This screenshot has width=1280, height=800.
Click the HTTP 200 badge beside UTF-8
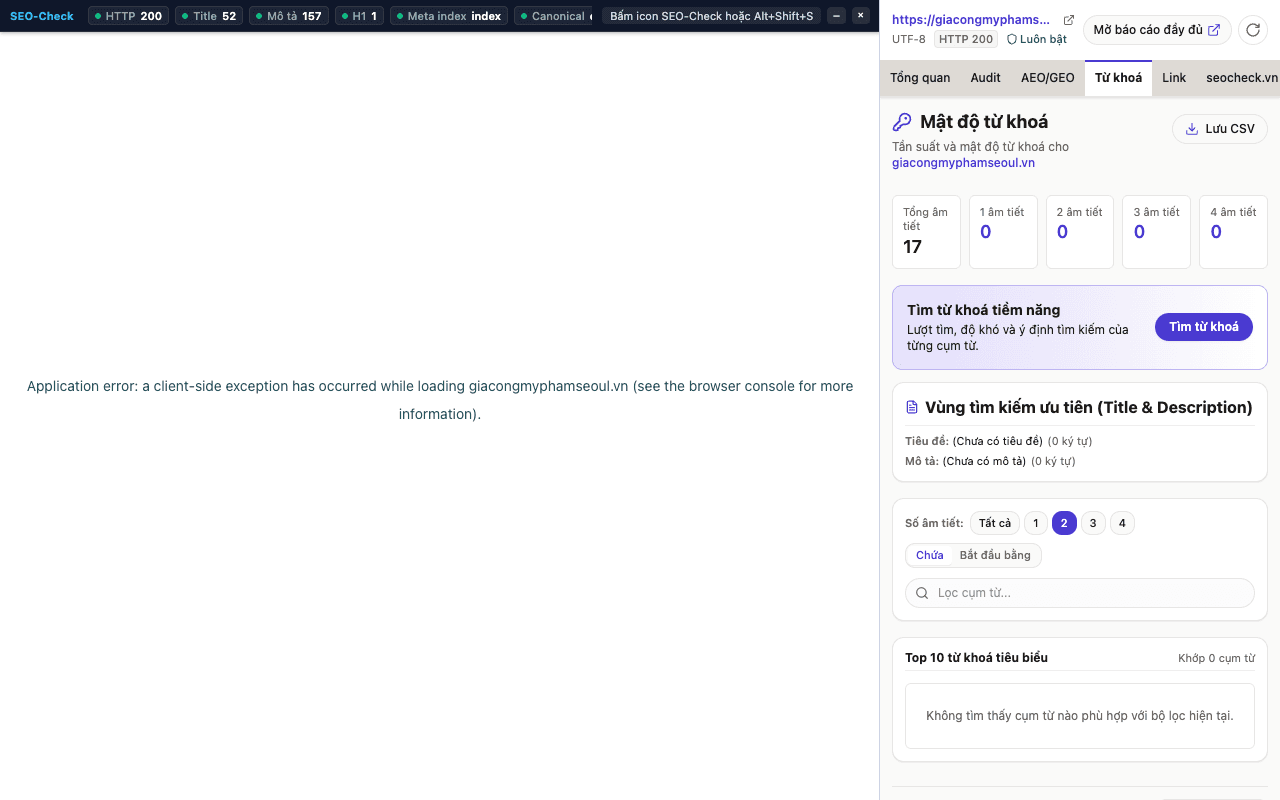[966, 39]
